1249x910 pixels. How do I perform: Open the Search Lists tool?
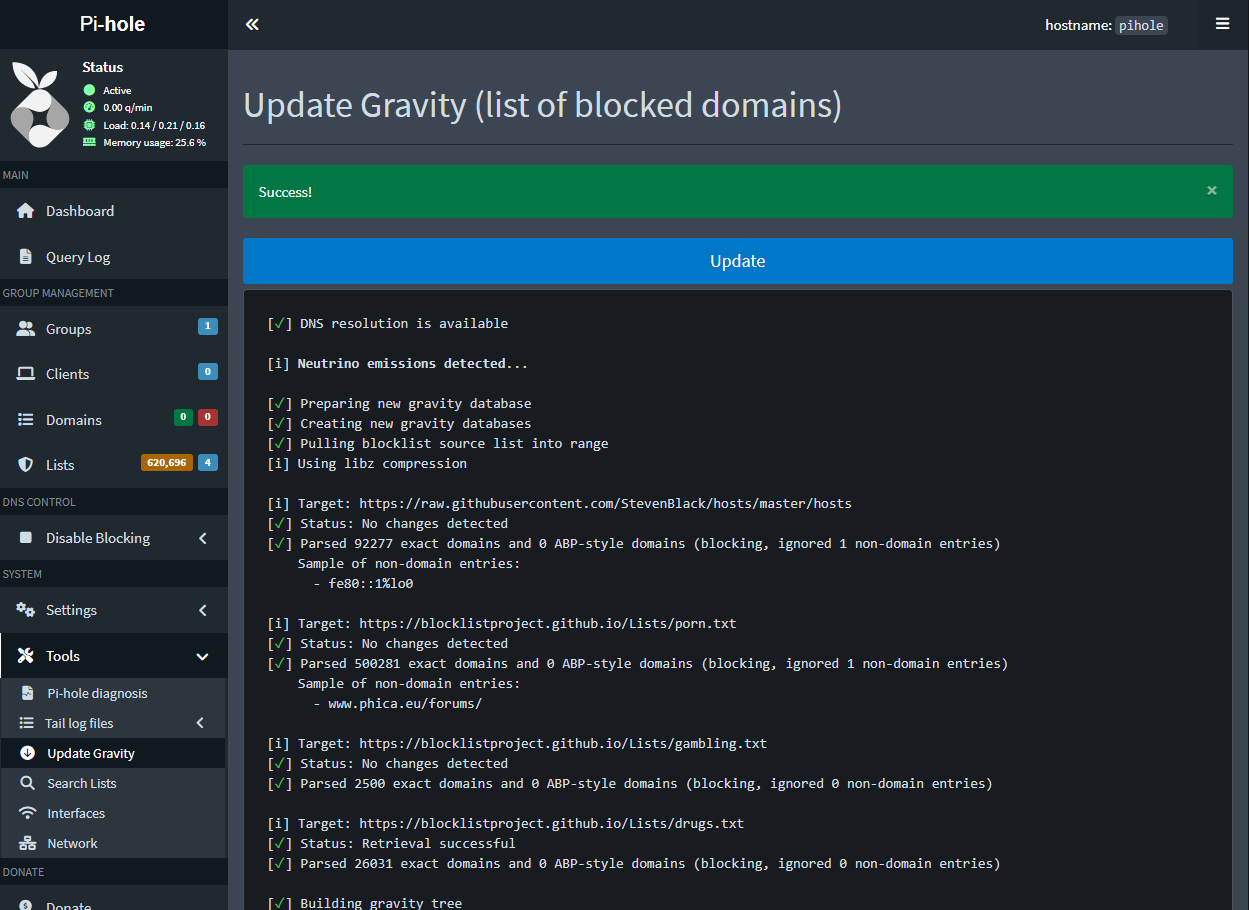114,783
